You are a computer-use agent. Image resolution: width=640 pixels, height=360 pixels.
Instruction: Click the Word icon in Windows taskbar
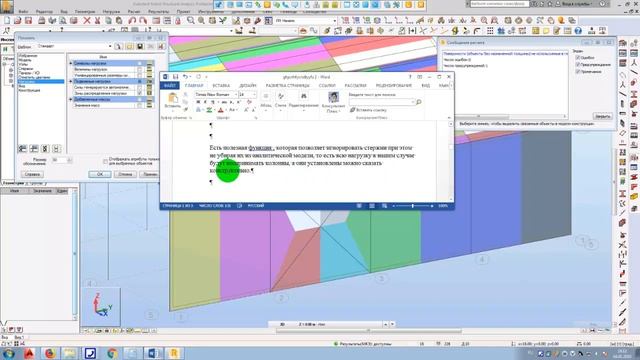(x=153, y=353)
